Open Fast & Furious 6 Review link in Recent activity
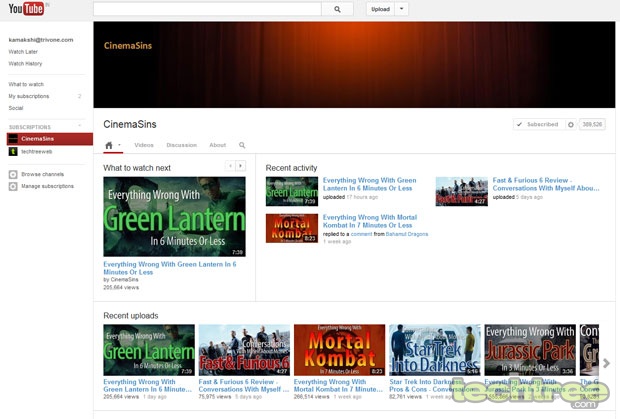This screenshot has height=419, width=620. click(546, 184)
